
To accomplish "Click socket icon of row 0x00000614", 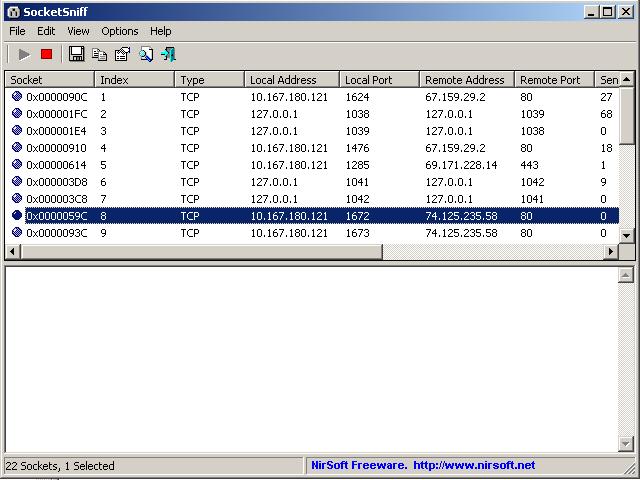I will (x=17, y=164).
